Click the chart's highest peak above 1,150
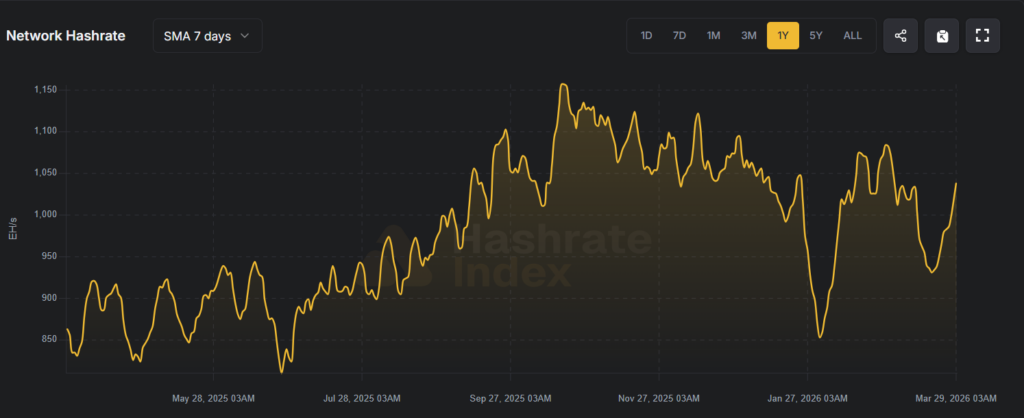The height and width of the screenshot is (418, 1024). click(x=564, y=85)
